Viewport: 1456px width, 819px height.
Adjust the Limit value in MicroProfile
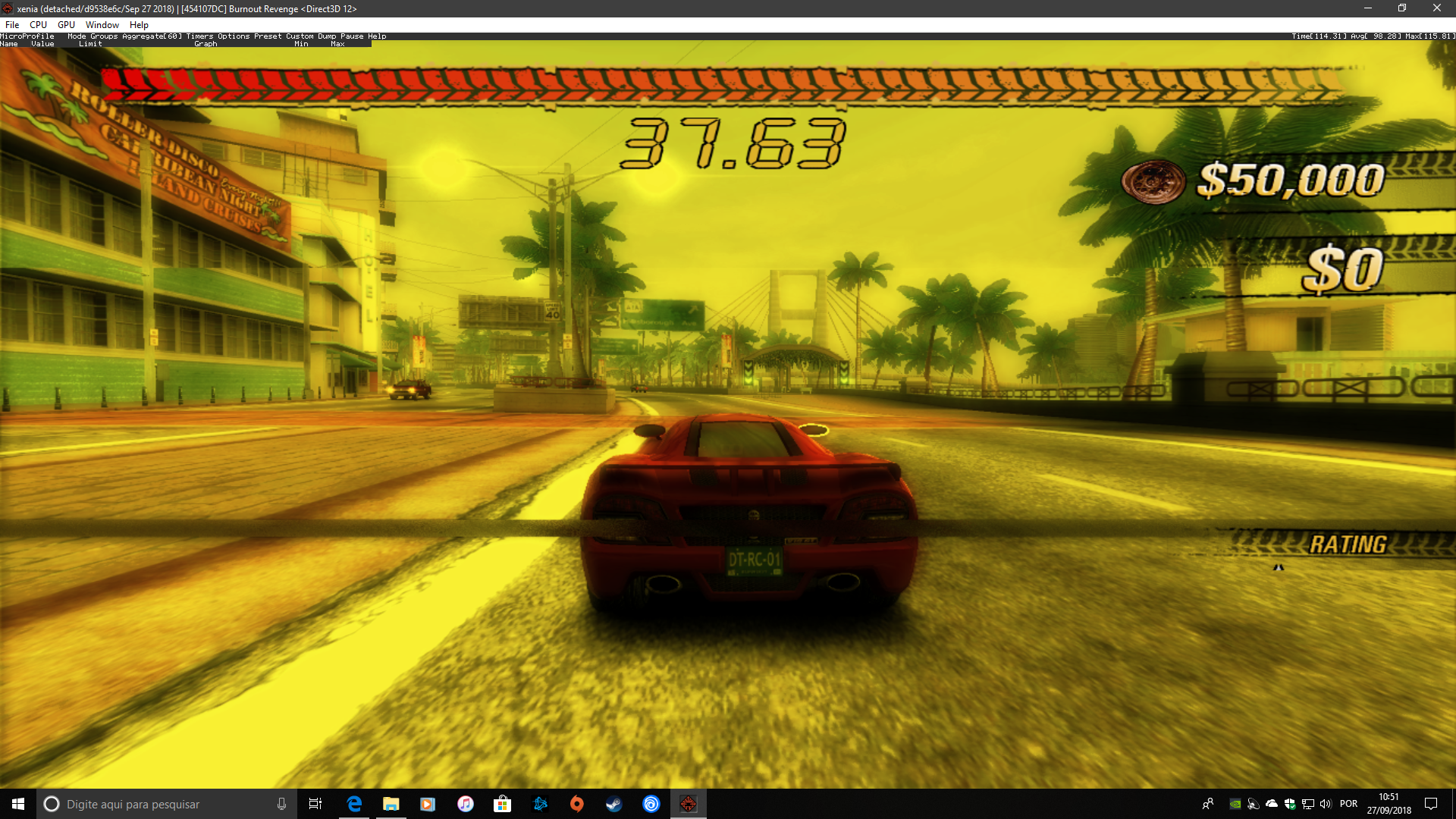pyautogui.click(x=89, y=43)
